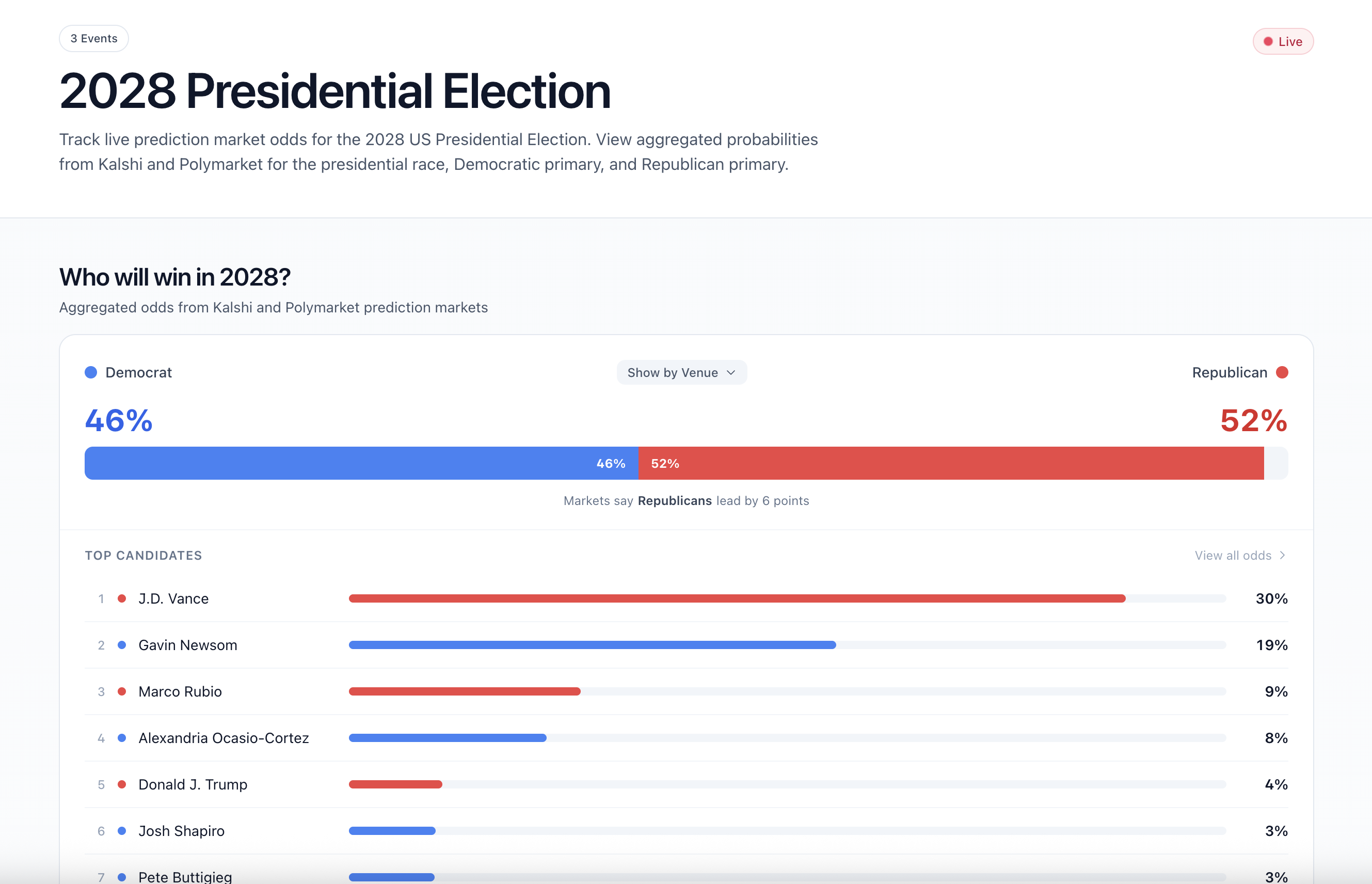Select the J.D. Vance candidate name
This screenshot has width=1372, height=884.
(173, 598)
